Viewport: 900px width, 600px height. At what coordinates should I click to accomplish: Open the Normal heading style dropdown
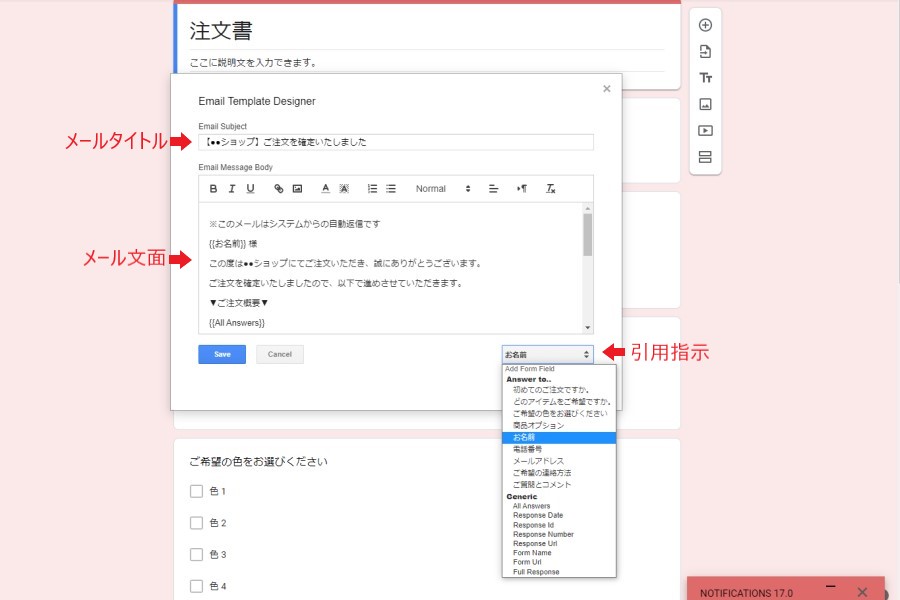pyautogui.click(x=443, y=189)
